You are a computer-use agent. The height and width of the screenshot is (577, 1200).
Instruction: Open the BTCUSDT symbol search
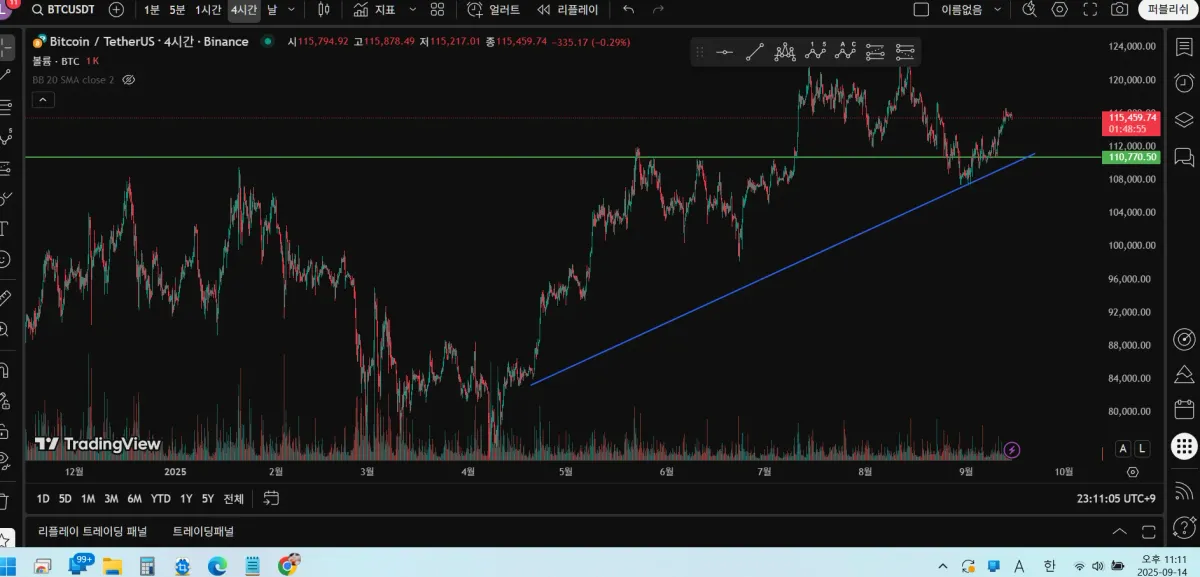click(x=63, y=9)
